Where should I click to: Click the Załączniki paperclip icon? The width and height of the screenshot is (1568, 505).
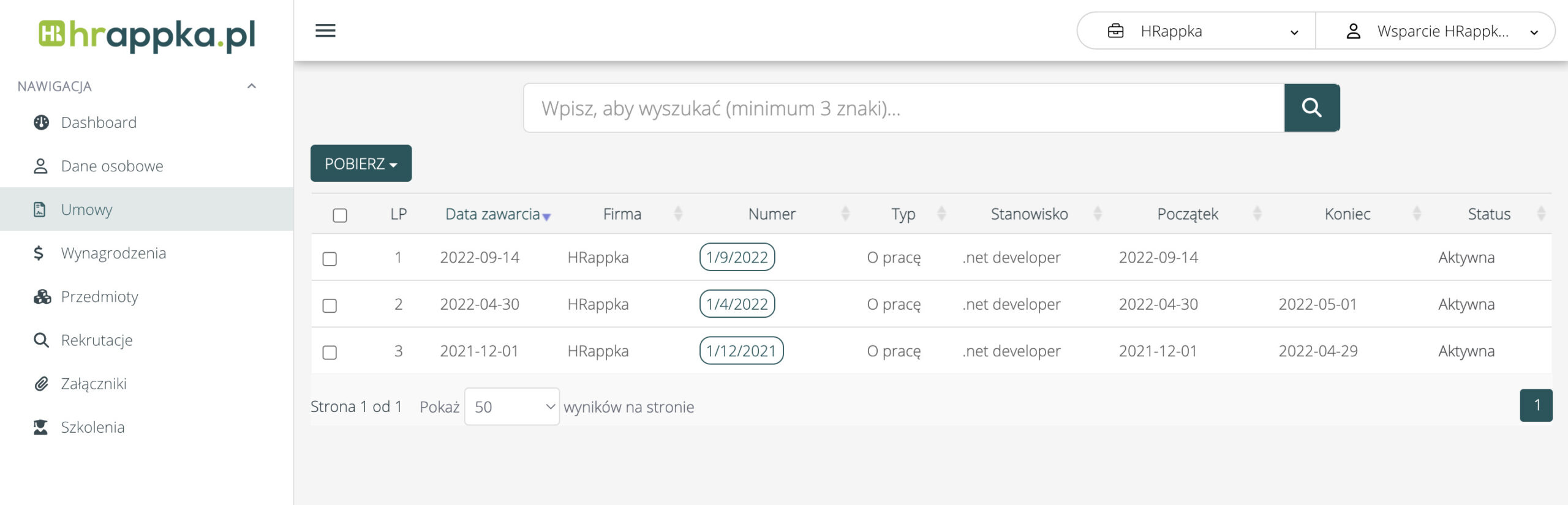click(x=41, y=384)
